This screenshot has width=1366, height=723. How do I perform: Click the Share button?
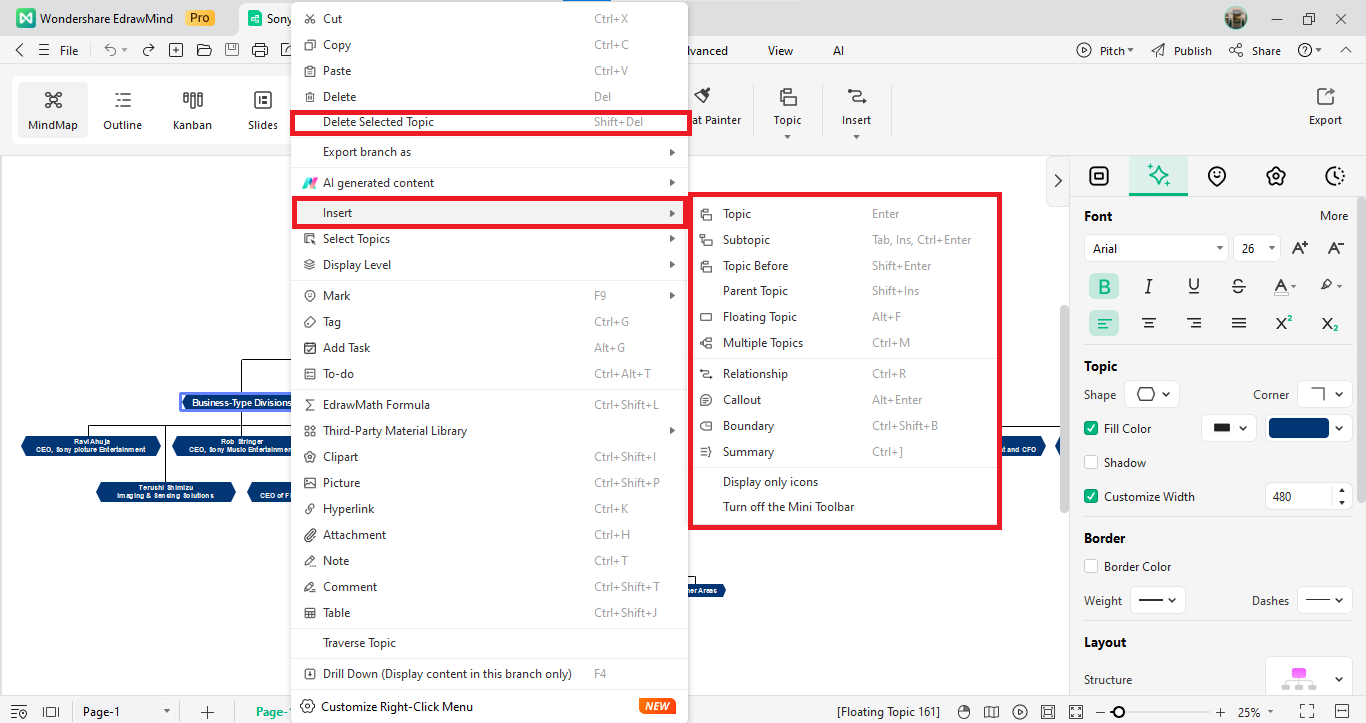tap(1254, 51)
